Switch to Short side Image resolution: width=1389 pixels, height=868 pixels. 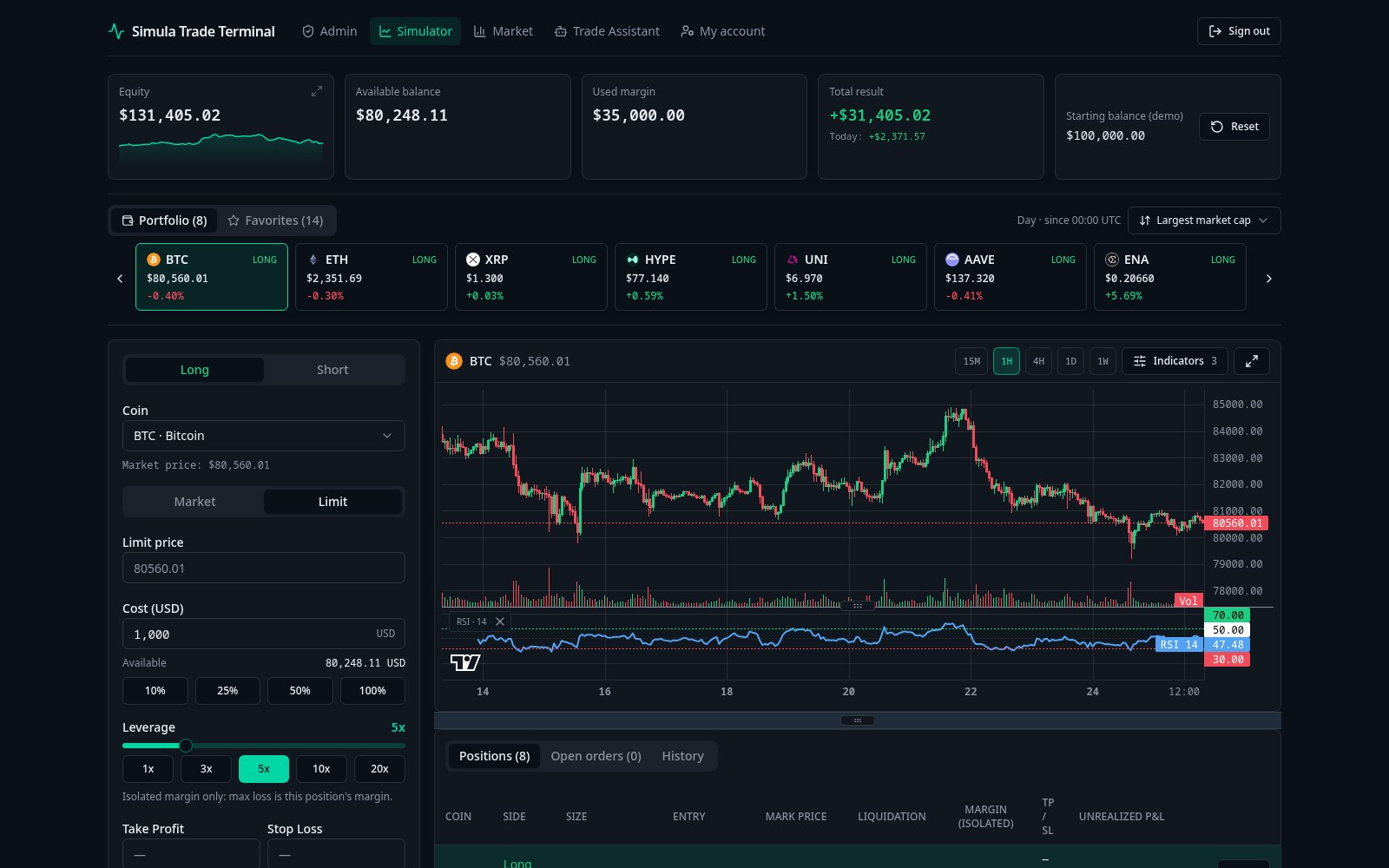point(332,370)
